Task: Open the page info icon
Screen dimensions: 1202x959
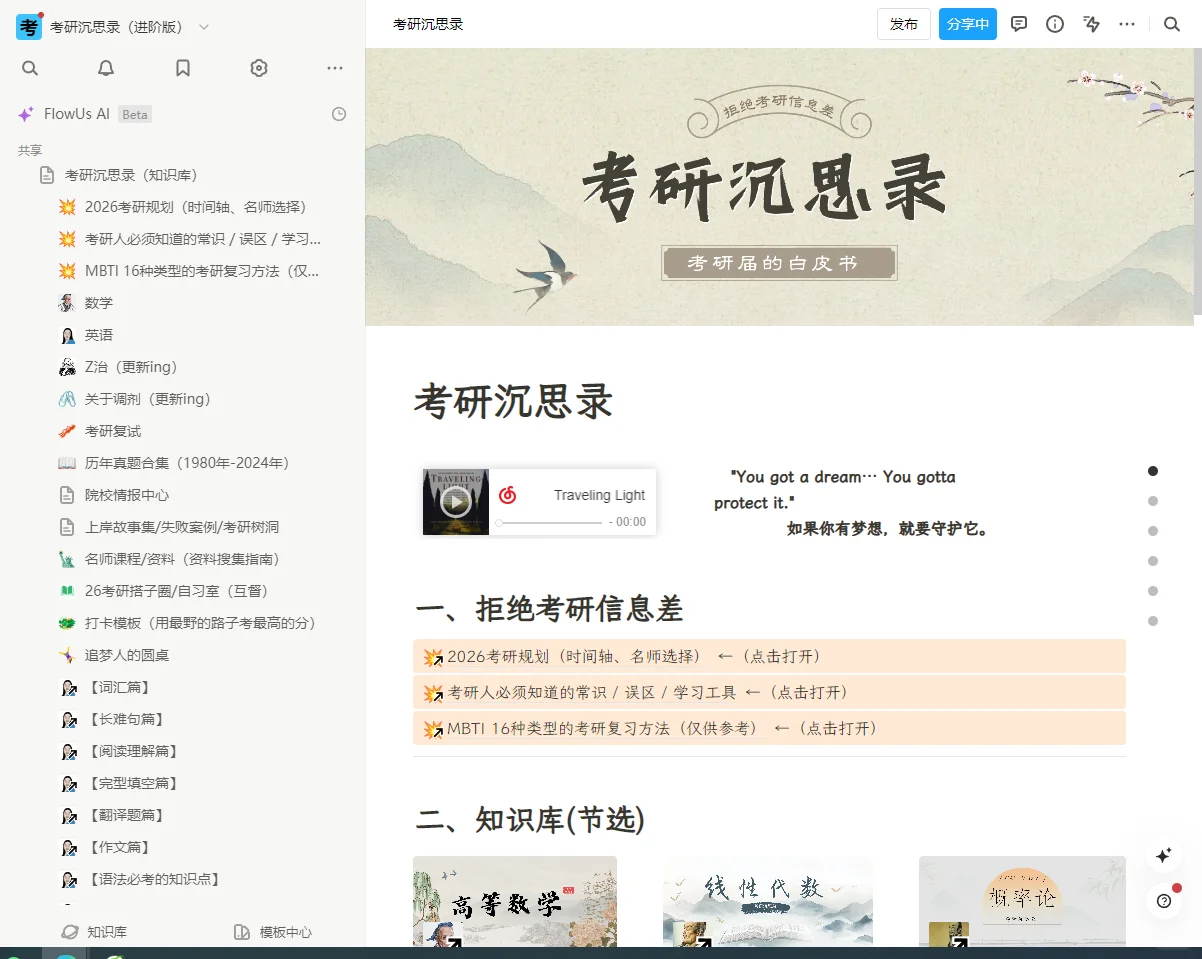Action: 1055,24
